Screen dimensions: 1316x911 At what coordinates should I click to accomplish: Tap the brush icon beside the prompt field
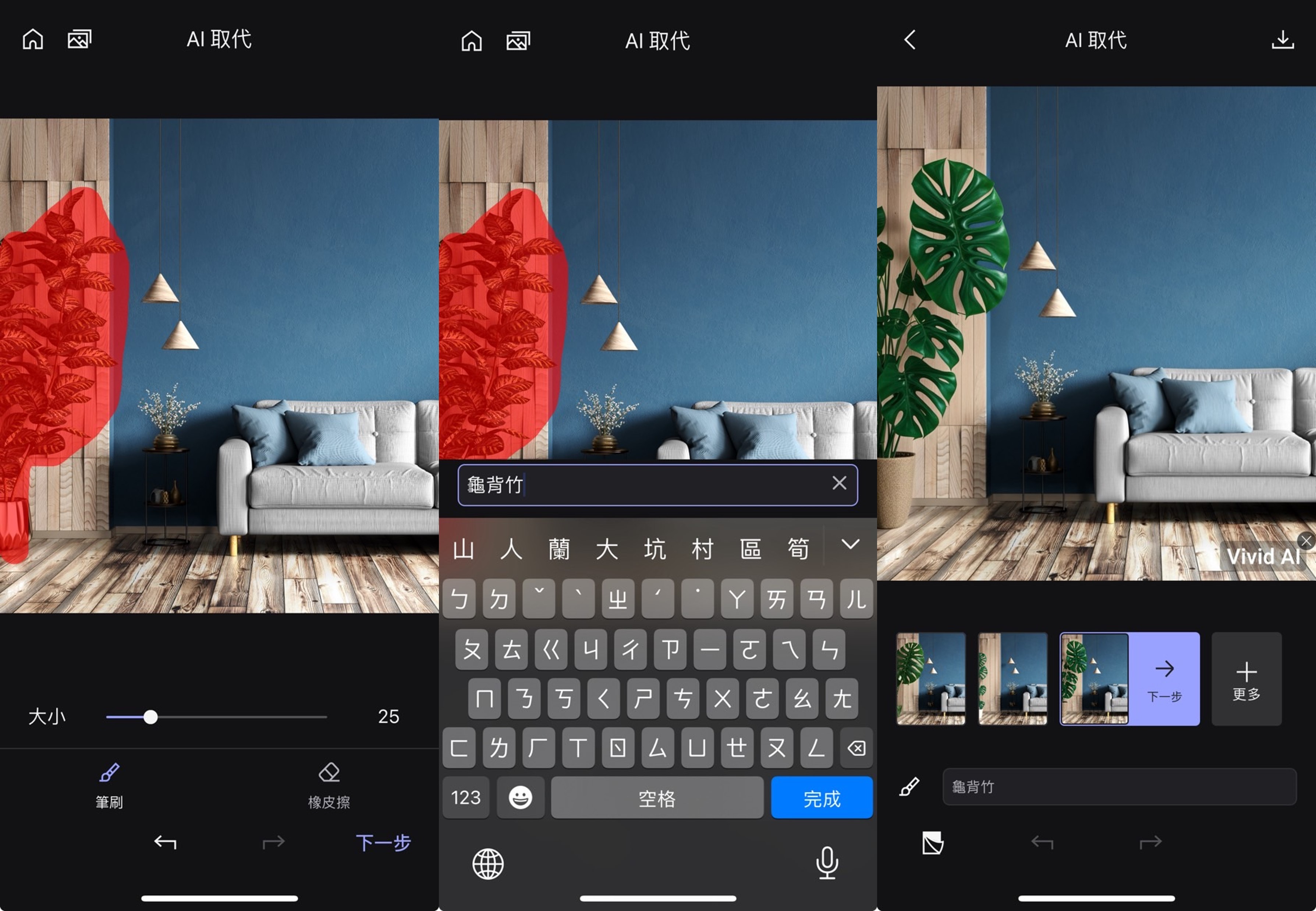coord(909,786)
